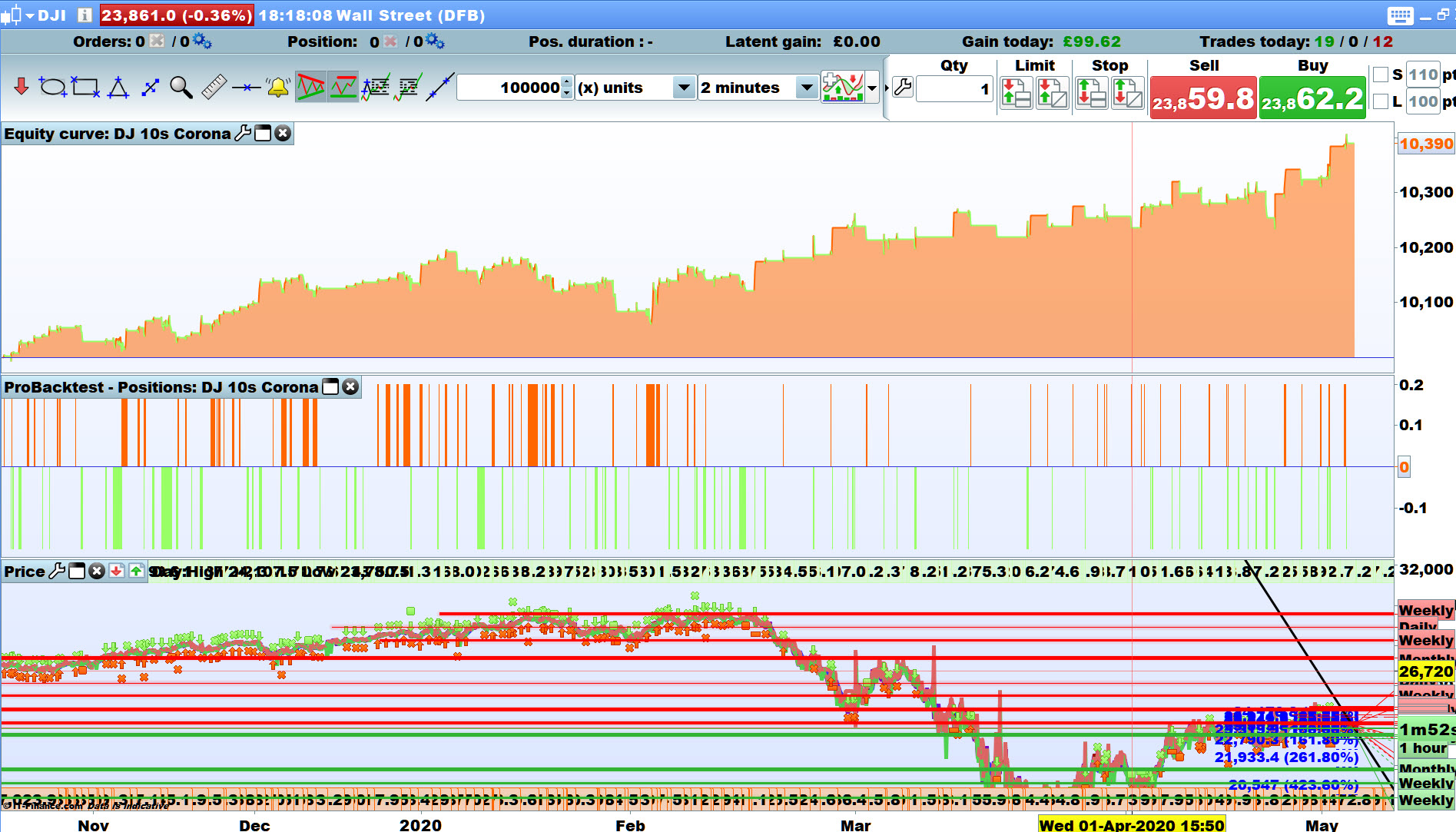This screenshot has height=832, width=1456.
Task: Click the date marker Wed 01-Apr-2020 15:50
Action: click(x=1132, y=824)
